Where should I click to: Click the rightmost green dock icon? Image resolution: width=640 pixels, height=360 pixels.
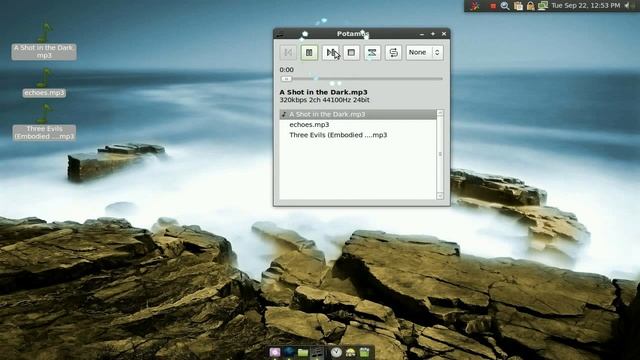364,352
